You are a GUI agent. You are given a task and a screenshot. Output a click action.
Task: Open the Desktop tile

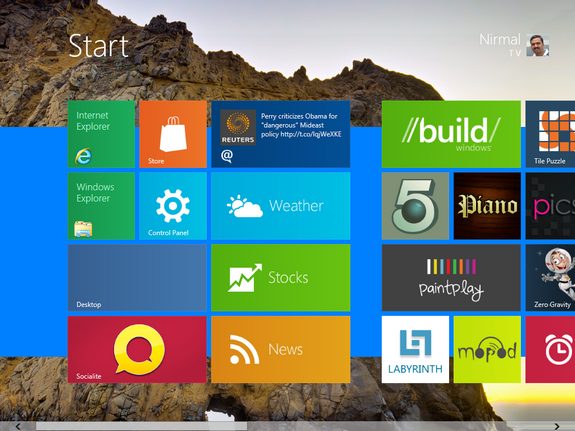pyautogui.click(x=137, y=278)
